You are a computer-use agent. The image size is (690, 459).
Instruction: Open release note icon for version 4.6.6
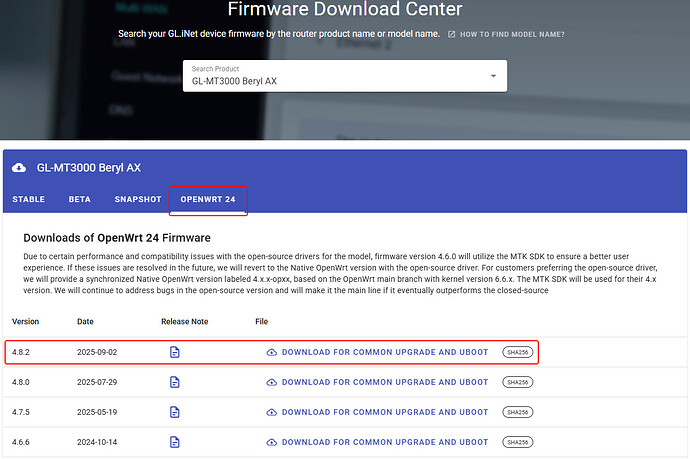click(175, 442)
